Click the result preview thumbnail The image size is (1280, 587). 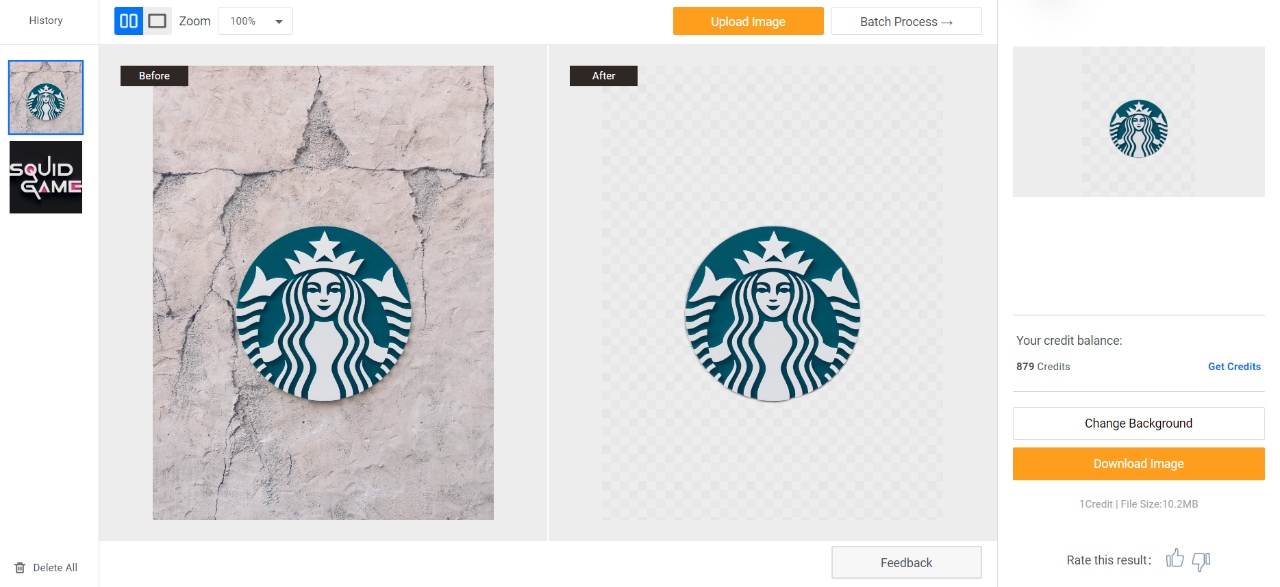pyautogui.click(x=1138, y=122)
